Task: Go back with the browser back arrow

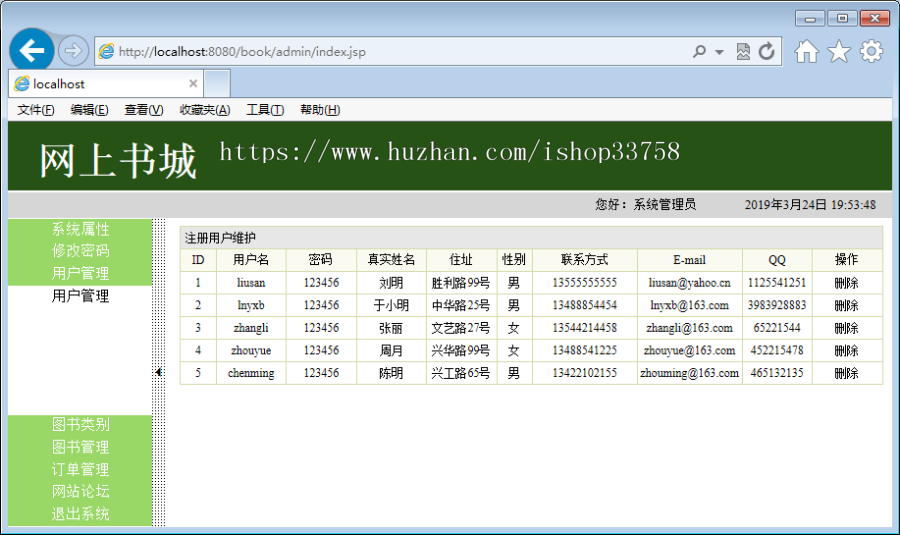Action: pyautogui.click(x=32, y=51)
